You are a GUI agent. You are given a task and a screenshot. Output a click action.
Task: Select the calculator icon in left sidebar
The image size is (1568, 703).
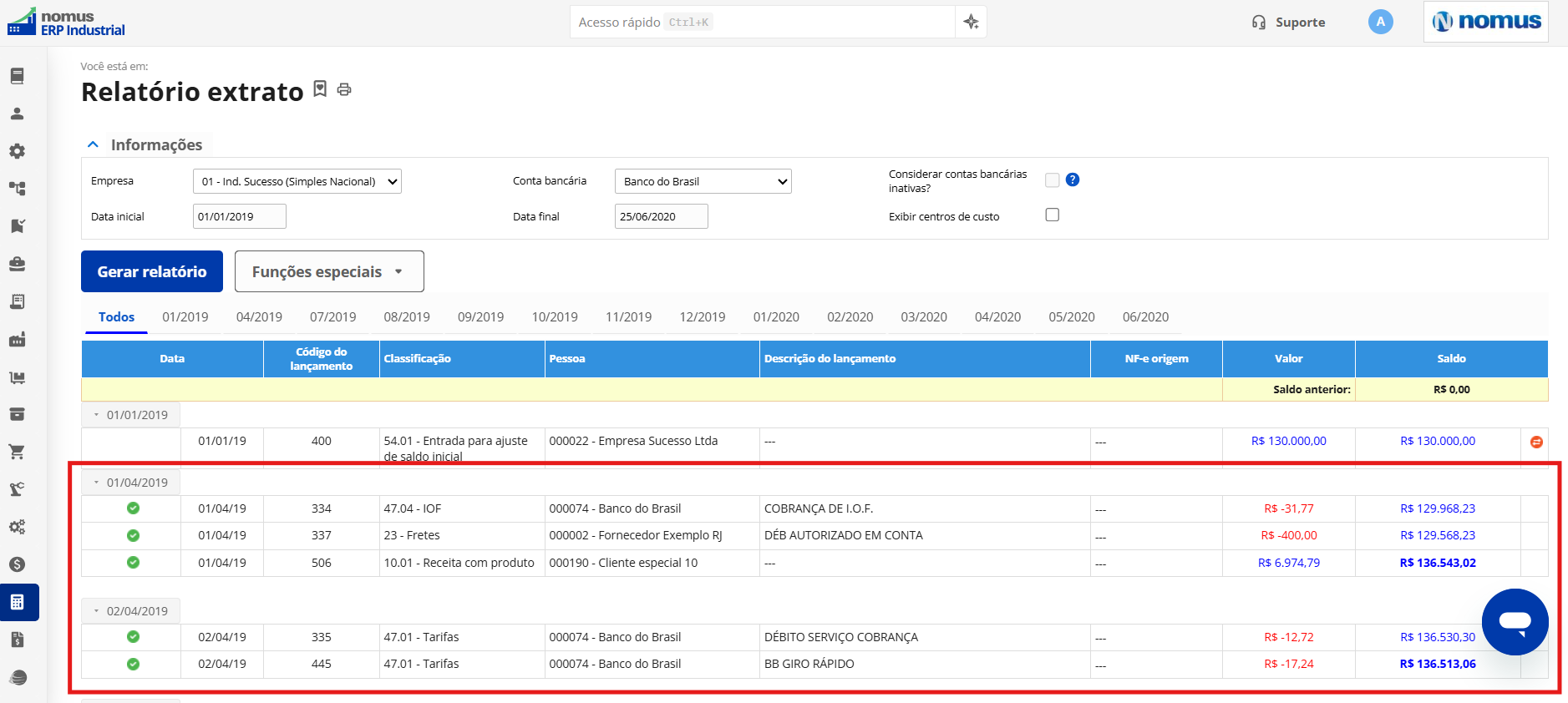(18, 602)
